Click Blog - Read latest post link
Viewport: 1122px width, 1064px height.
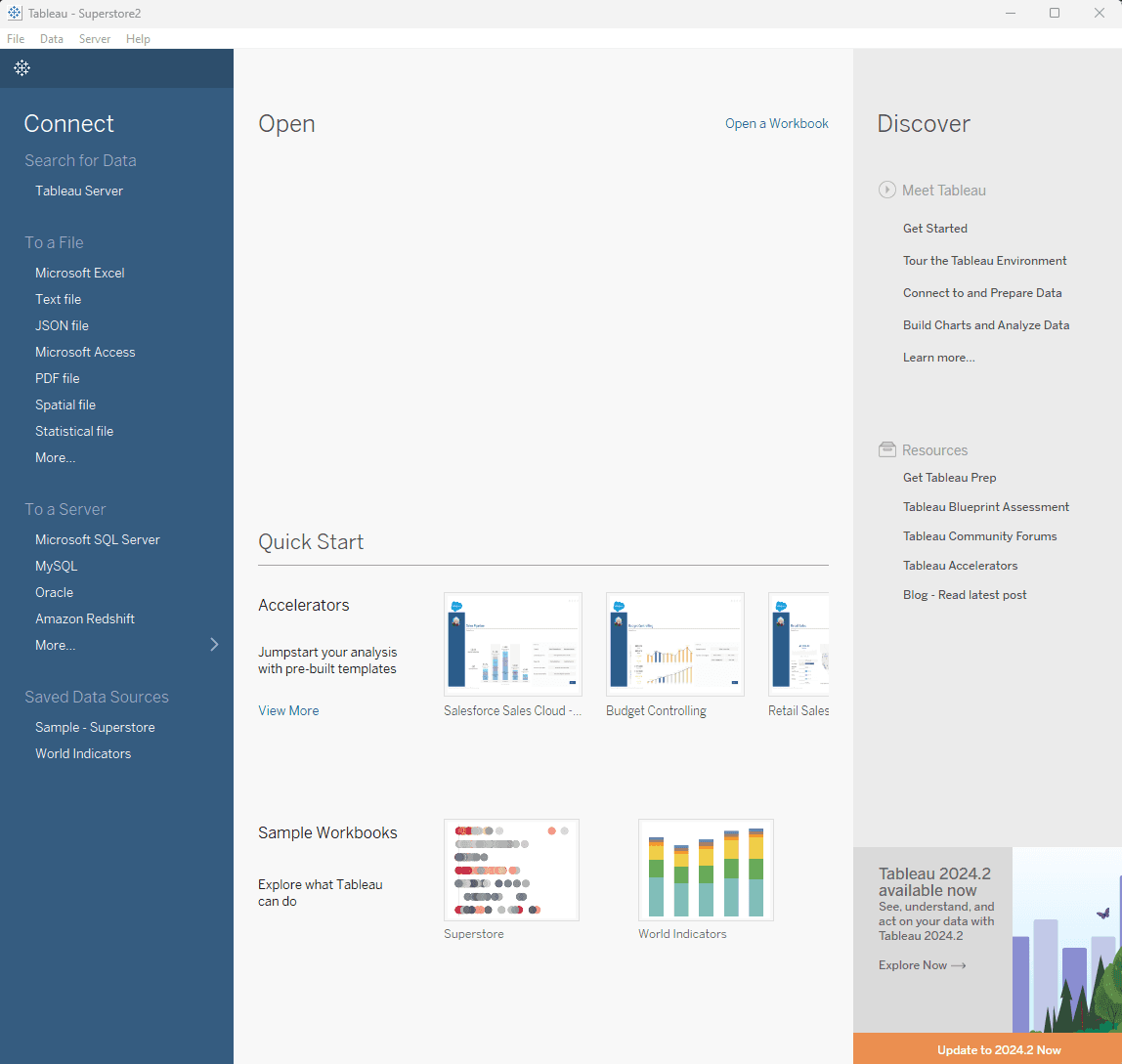click(x=965, y=595)
